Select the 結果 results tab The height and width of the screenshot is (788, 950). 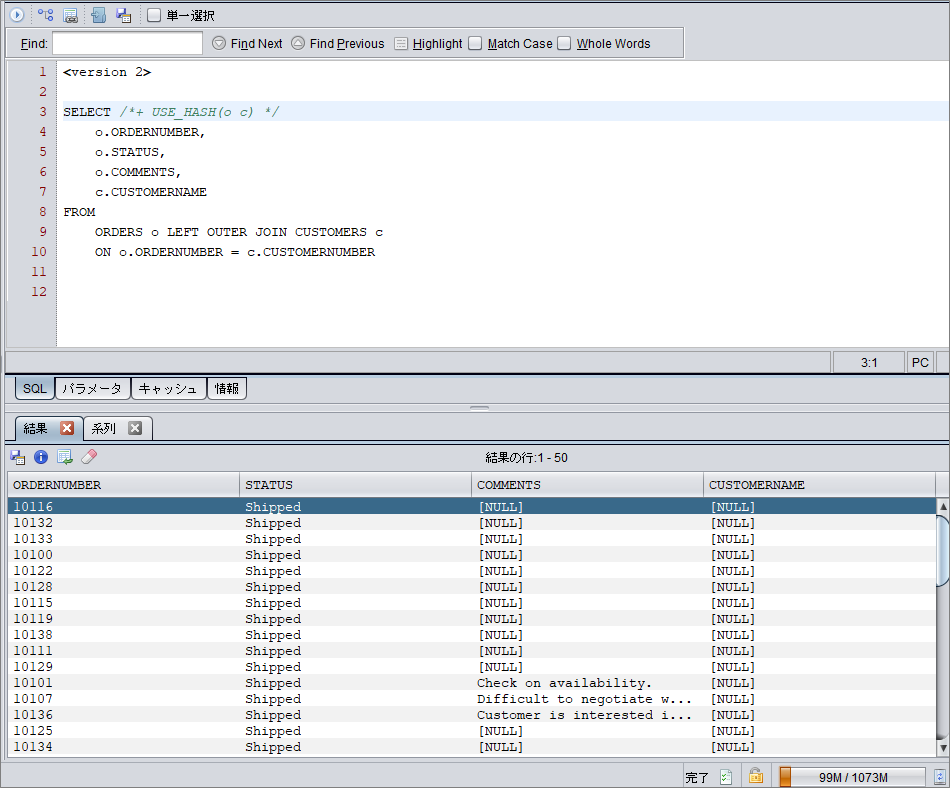(x=36, y=429)
